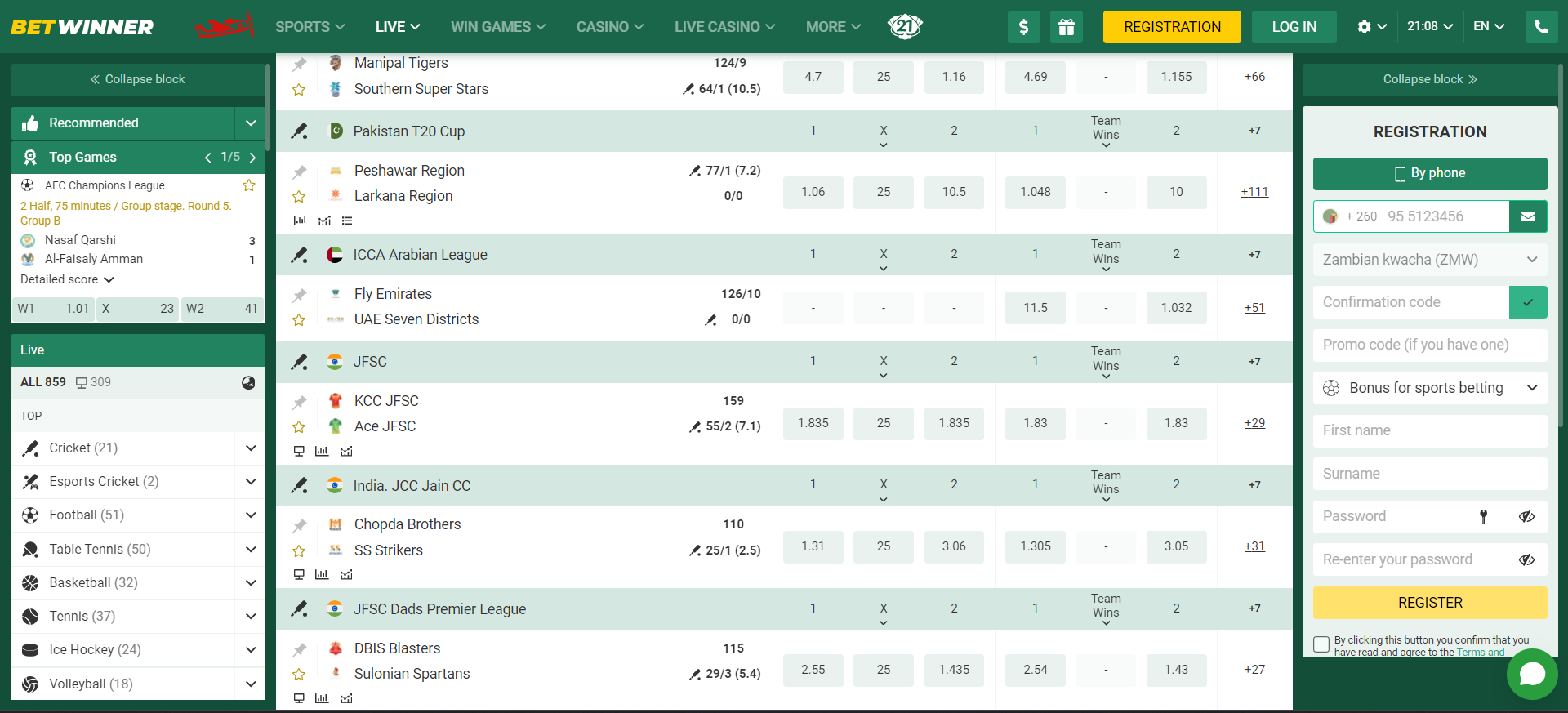The image size is (1568, 713).
Task: Click the LOG IN button
Action: [x=1294, y=27]
